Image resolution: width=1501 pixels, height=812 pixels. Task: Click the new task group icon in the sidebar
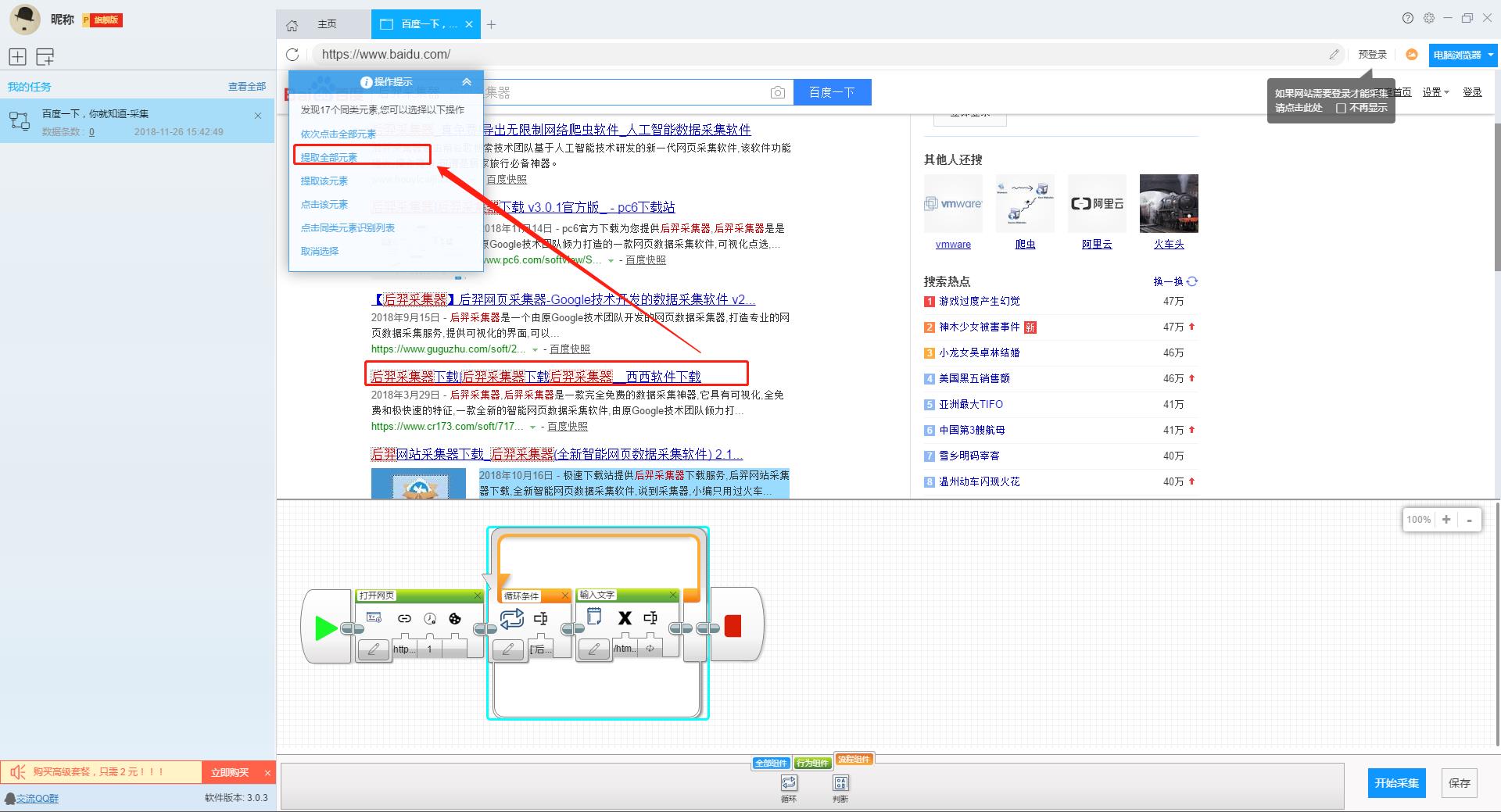[45, 56]
